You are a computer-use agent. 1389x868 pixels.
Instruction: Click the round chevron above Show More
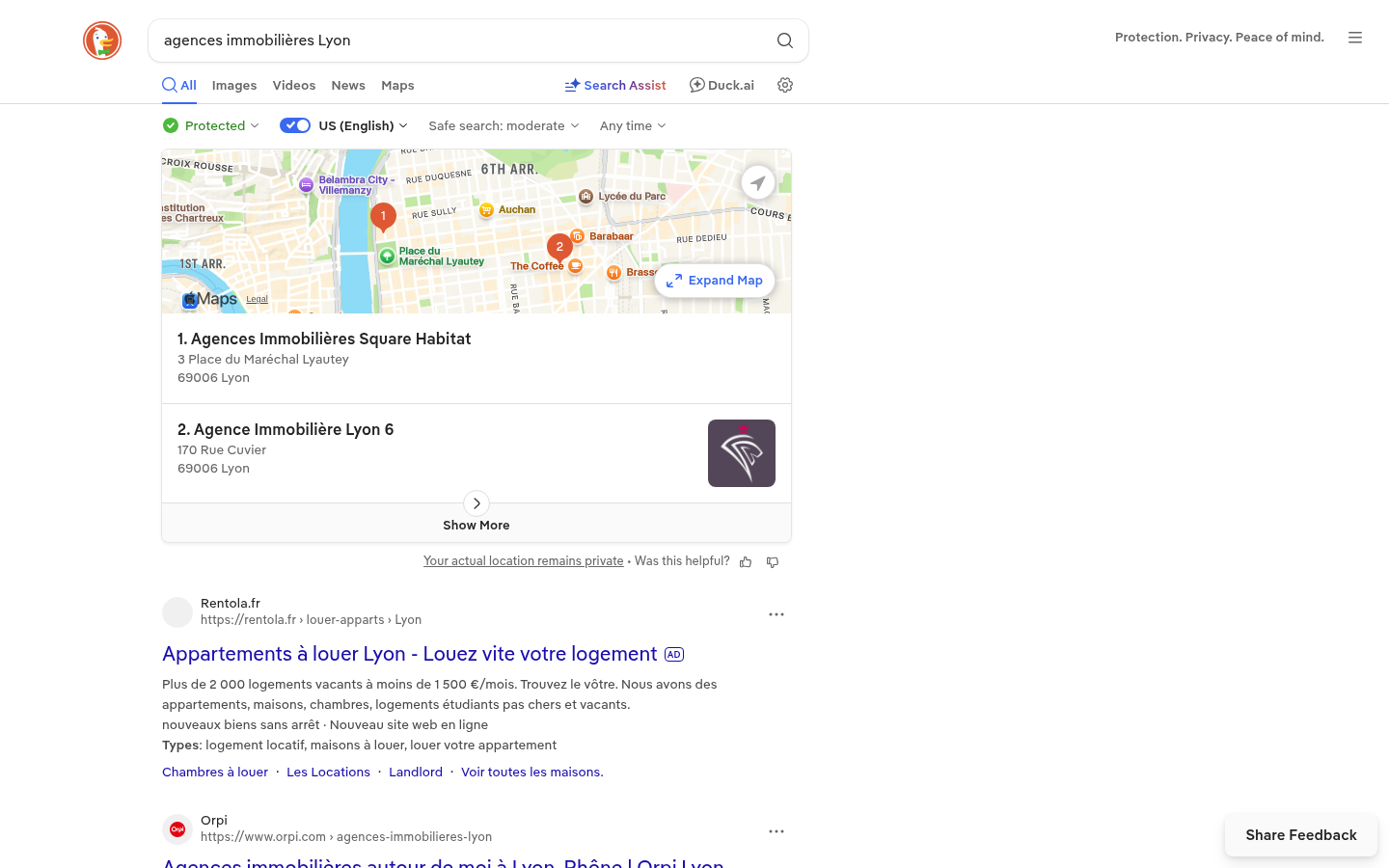point(477,503)
